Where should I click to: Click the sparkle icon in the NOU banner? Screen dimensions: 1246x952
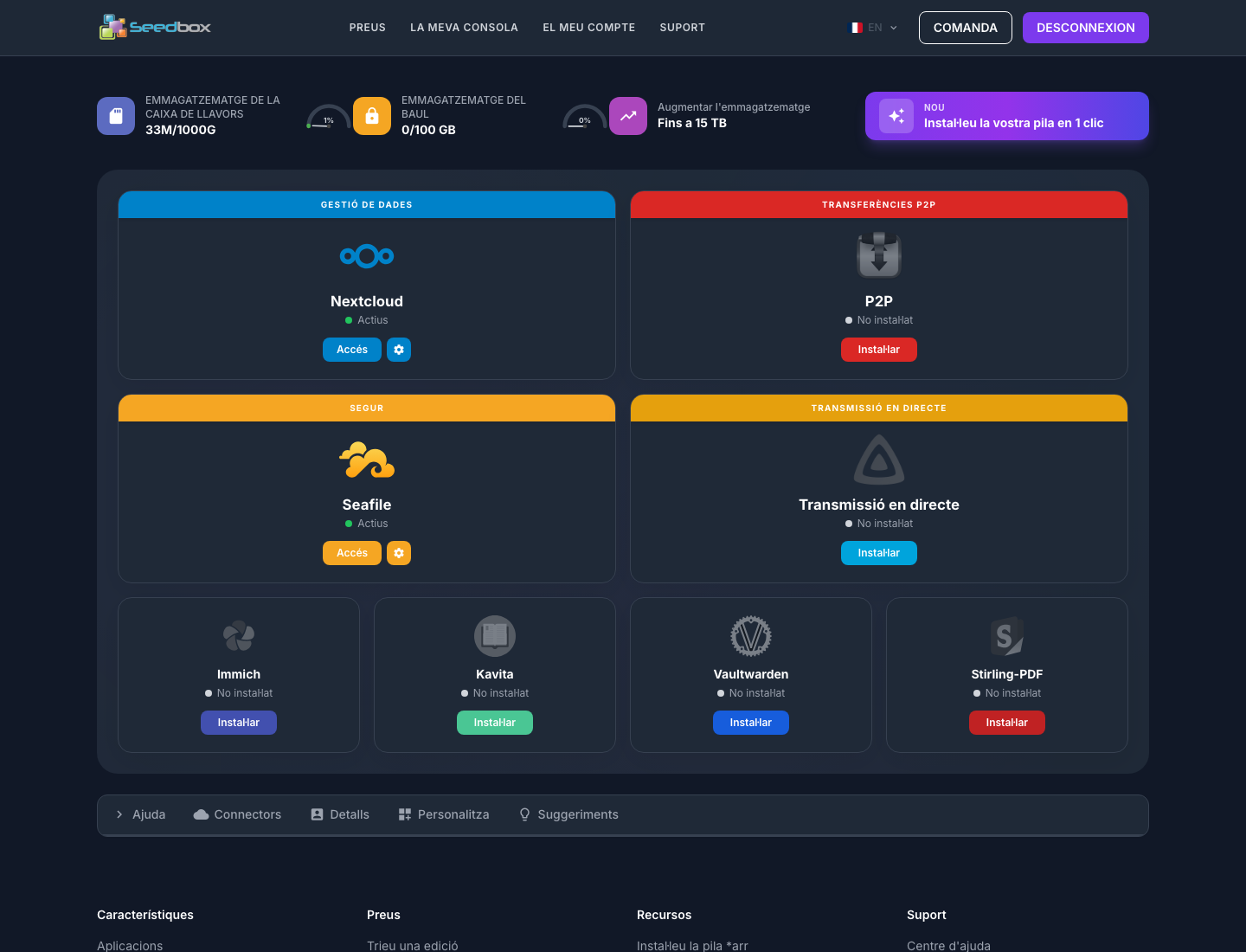pyautogui.click(x=896, y=116)
